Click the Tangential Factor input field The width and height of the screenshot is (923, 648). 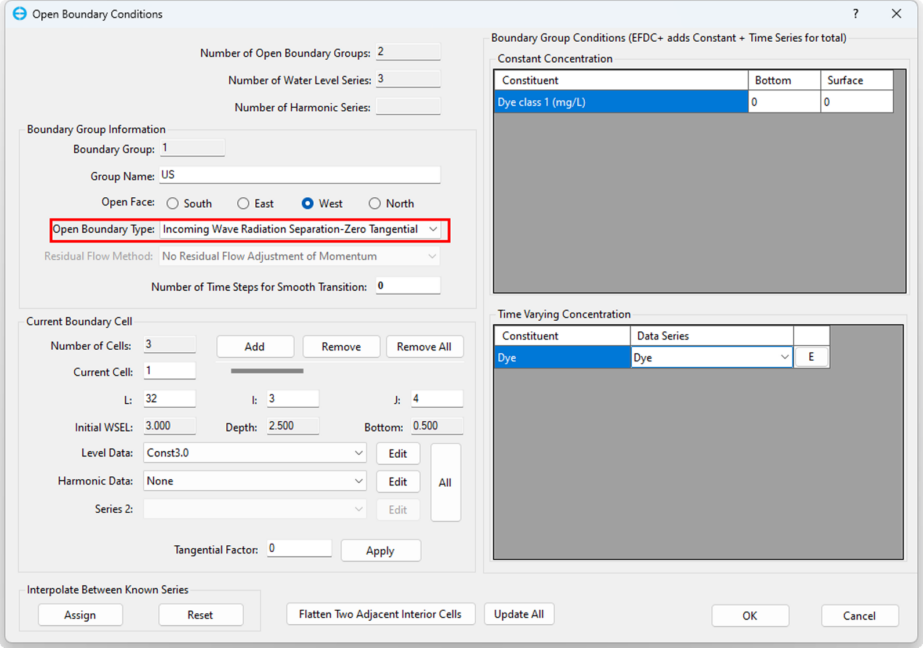(x=299, y=549)
